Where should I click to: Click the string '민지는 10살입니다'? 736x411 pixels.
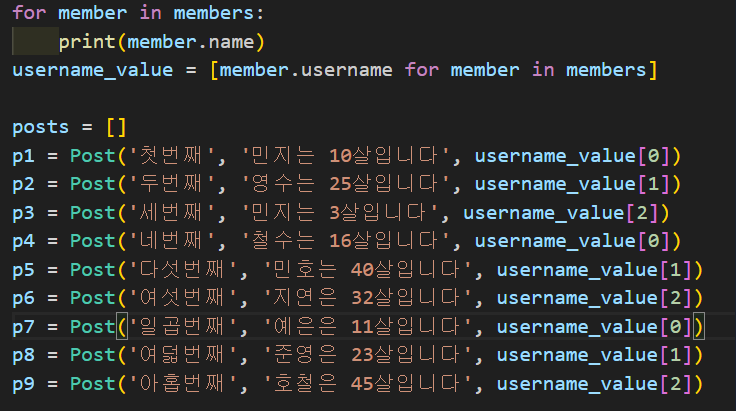(x=345, y=156)
